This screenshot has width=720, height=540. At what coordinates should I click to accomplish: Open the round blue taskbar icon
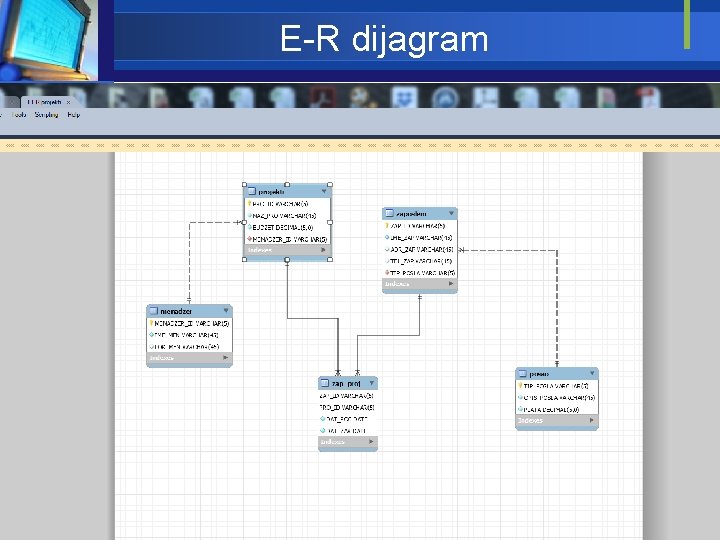point(444,98)
